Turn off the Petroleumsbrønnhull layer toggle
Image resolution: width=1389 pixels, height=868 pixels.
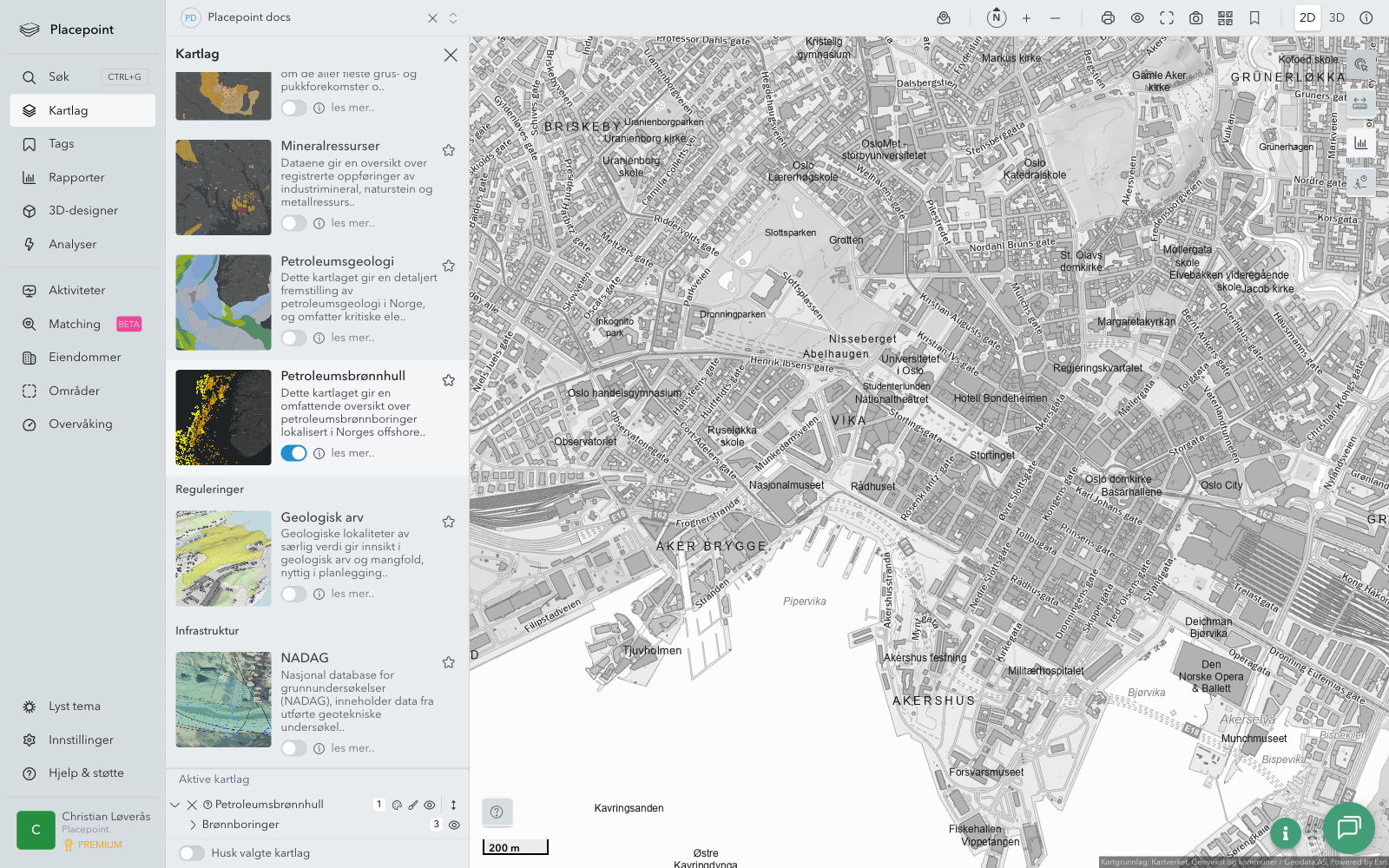(293, 453)
